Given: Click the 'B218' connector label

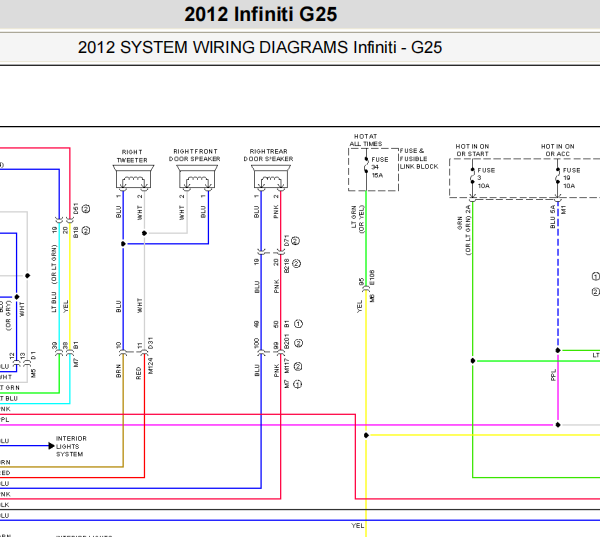Looking at the screenshot, I should tap(287, 266).
